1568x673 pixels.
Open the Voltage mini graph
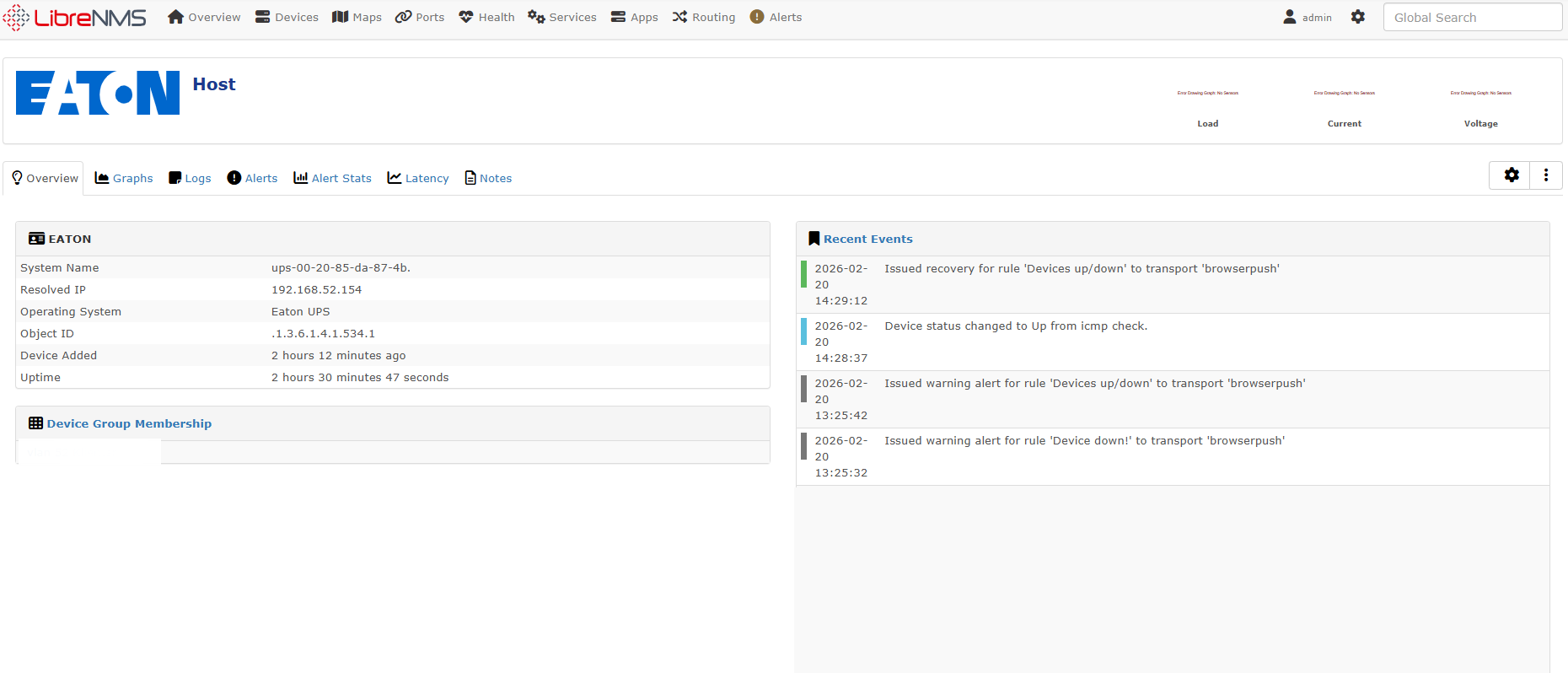(x=1480, y=94)
